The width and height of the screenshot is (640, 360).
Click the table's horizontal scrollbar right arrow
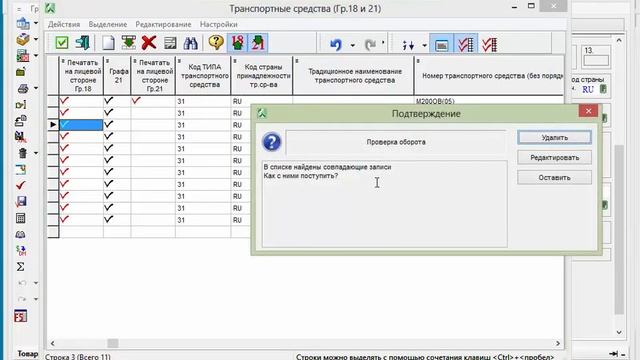558,344
